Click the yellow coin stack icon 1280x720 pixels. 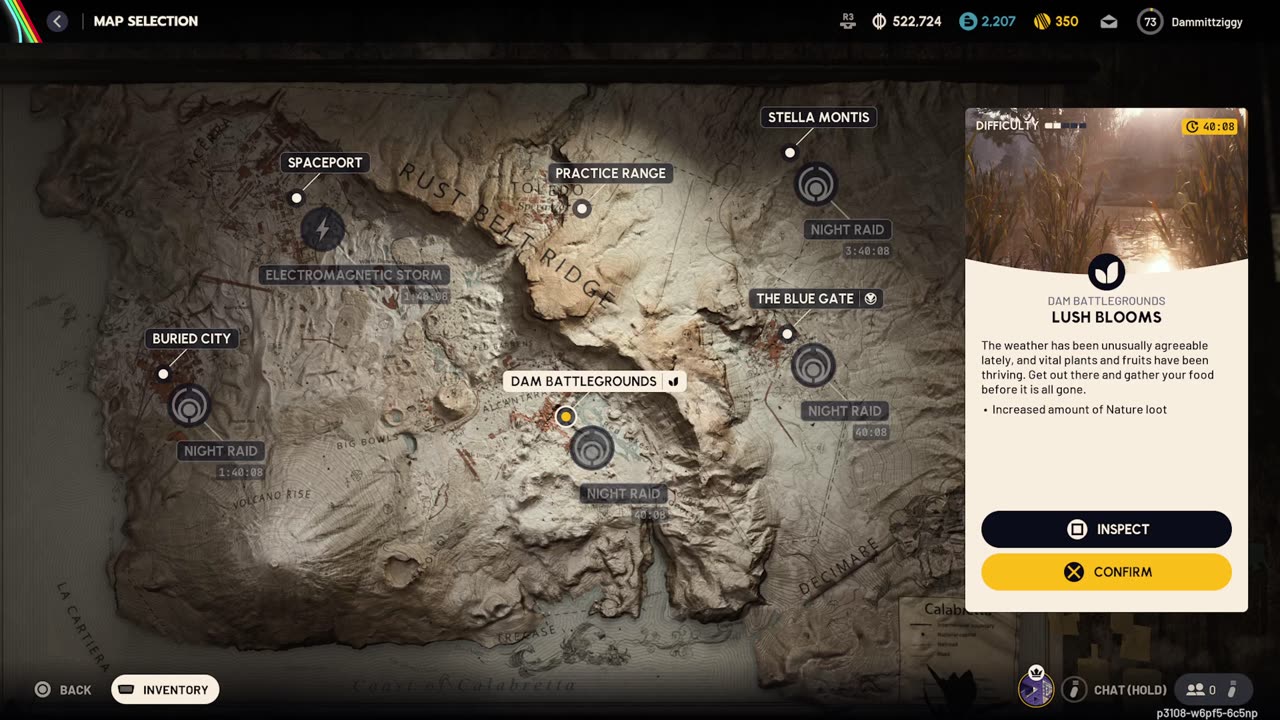click(x=1041, y=21)
